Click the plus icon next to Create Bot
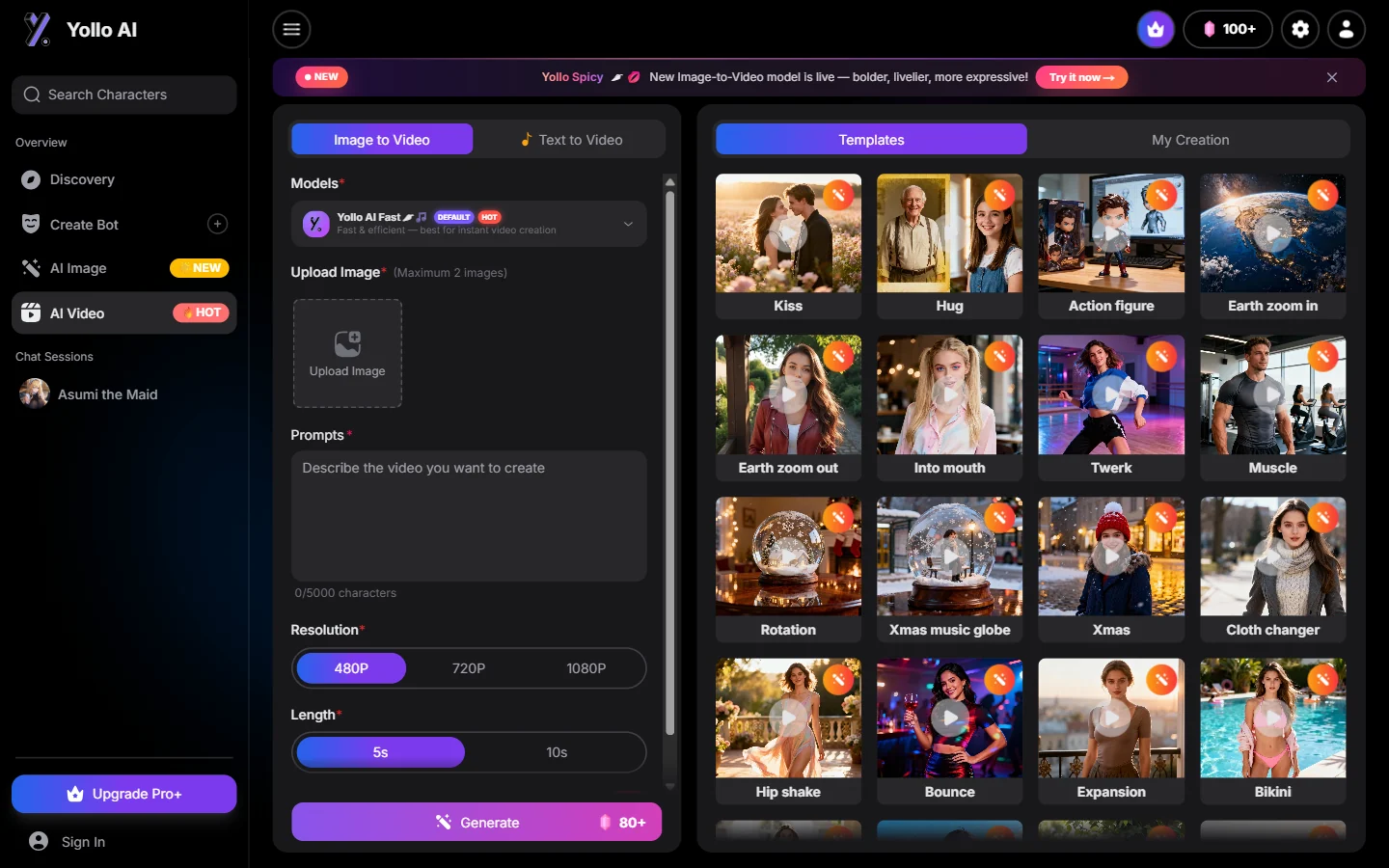The height and width of the screenshot is (868, 1389). [x=217, y=224]
